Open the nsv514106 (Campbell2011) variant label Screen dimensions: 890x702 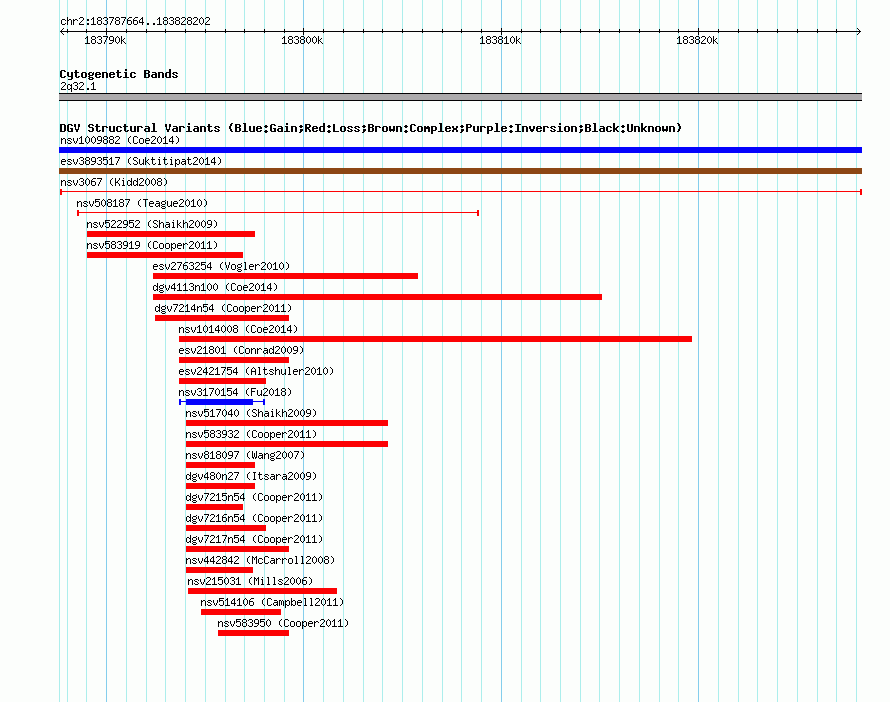tap(272, 602)
